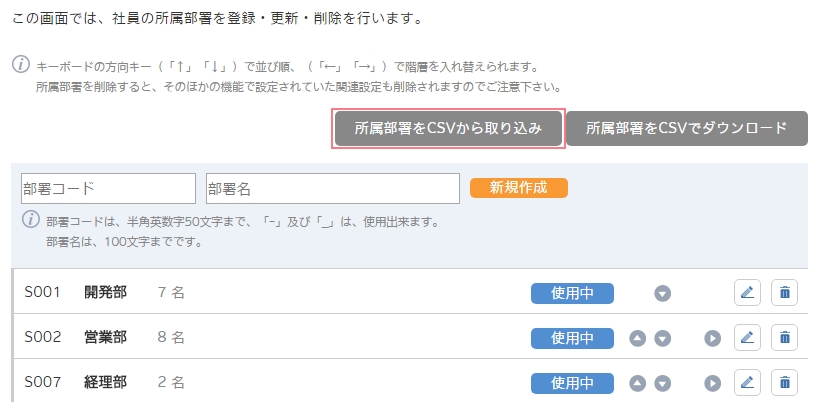This screenshot has height=402, width=816.
Task: Click the edit pencil icon for 開発部
Action: (x=747, y=293)
